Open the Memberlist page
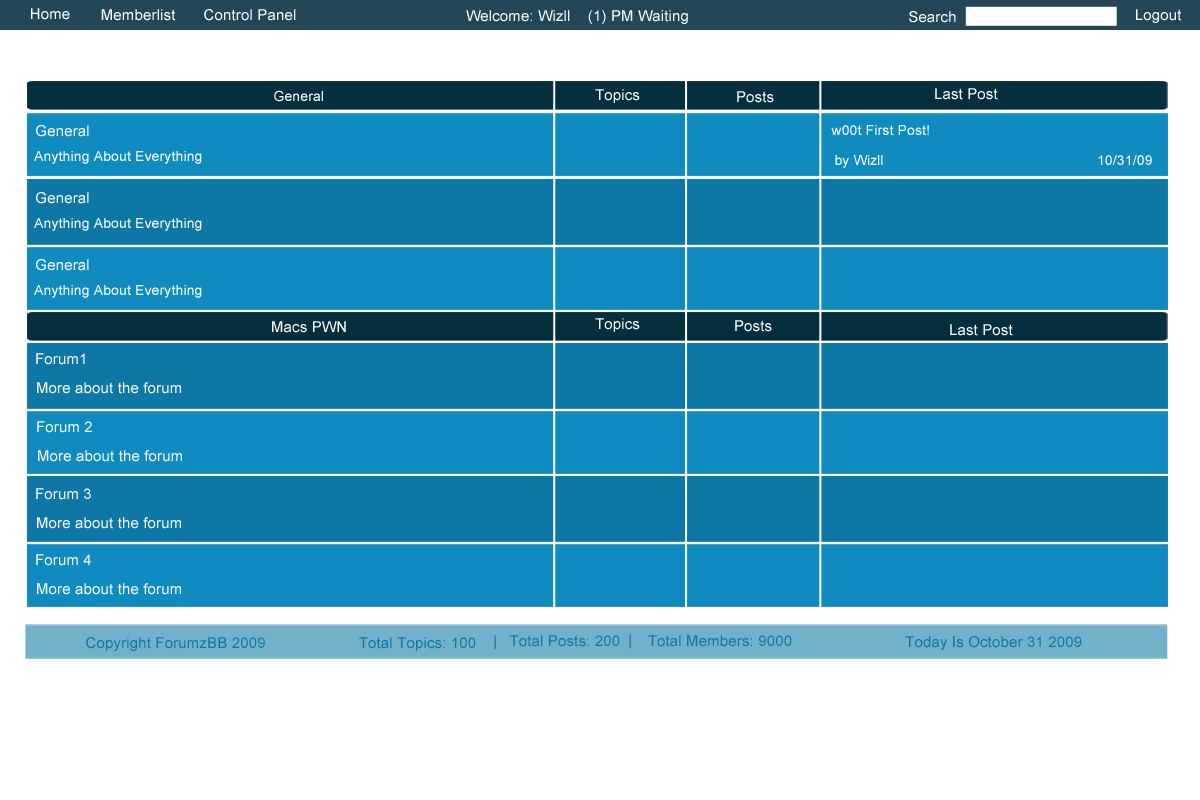Screen dimensions: 1200x800 point(138,15)
